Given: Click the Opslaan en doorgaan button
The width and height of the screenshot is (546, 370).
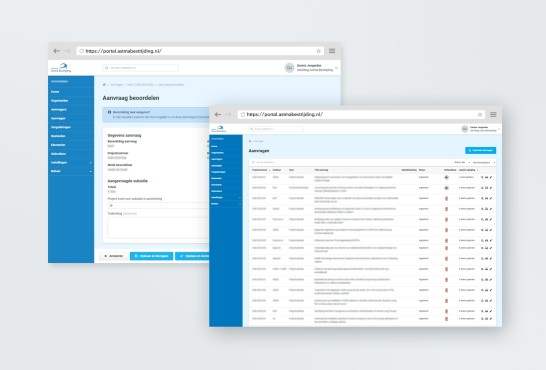Looking at the screenshot, I should 151,256.
